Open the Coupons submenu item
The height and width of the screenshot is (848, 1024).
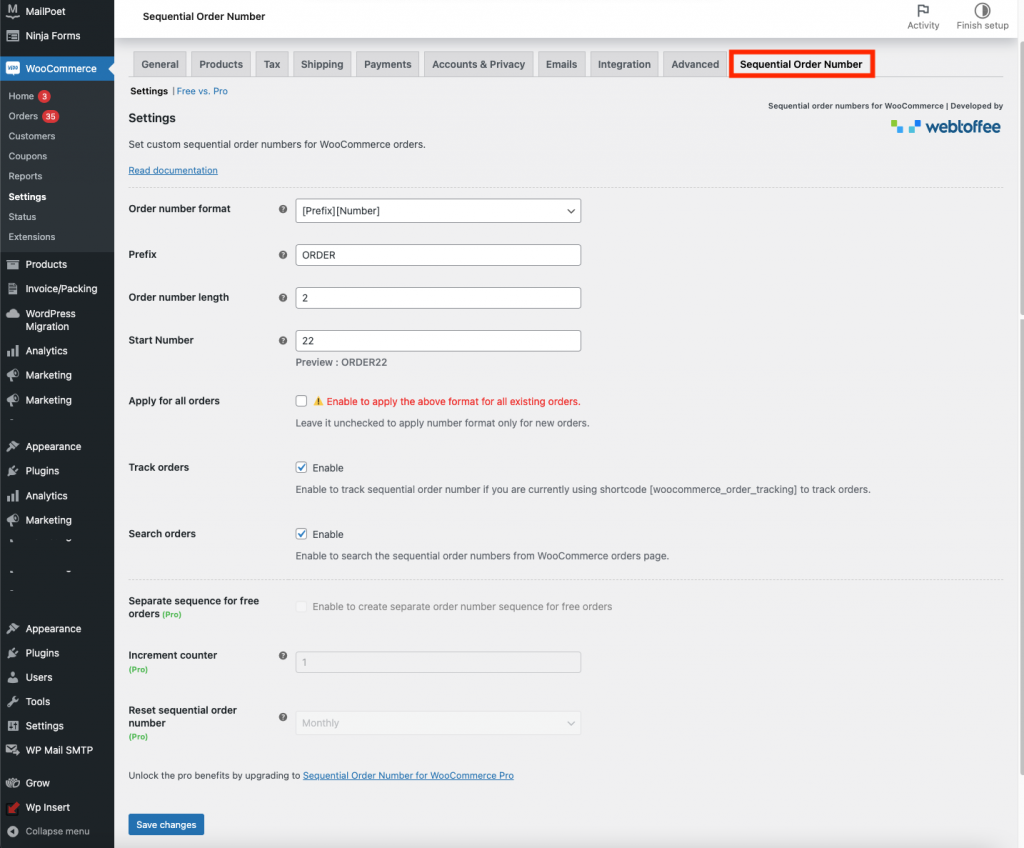pyautogui.click(x=27, y=156)
